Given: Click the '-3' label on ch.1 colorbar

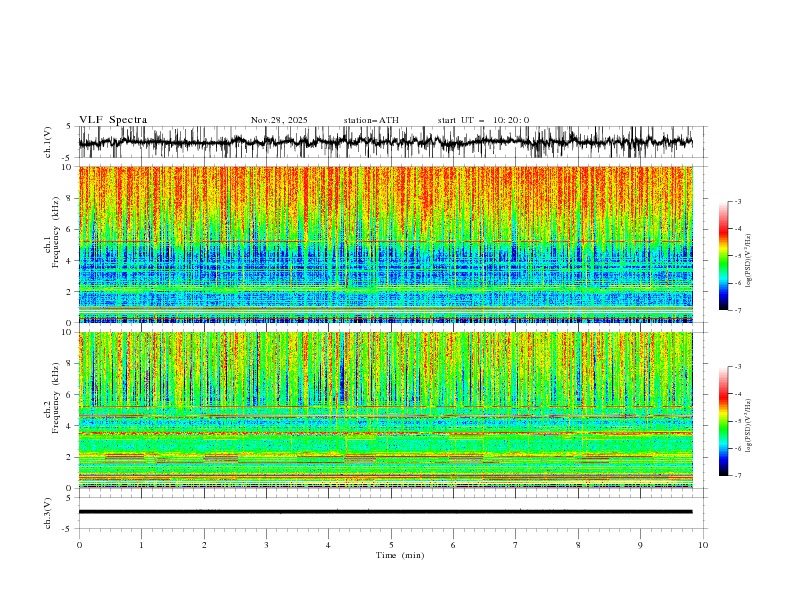Looking at the screenshot, I should click(737, 201).
